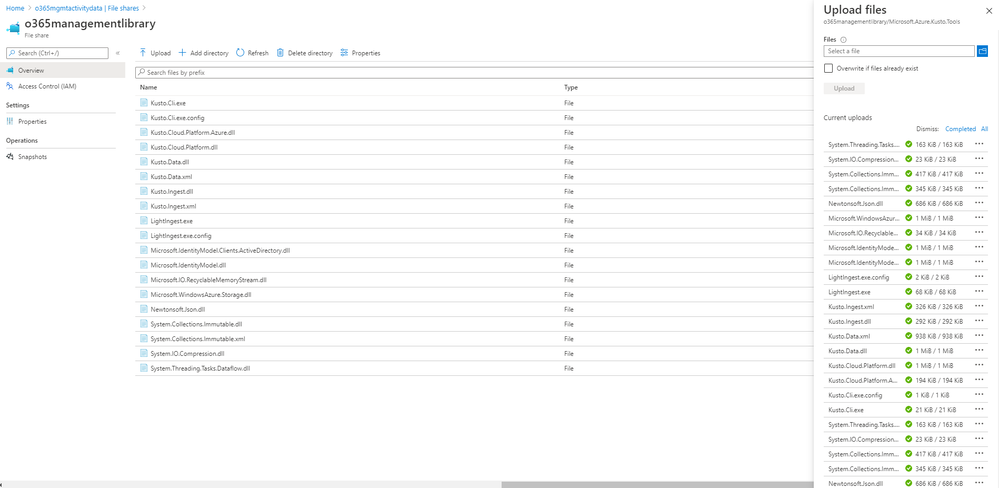Select Microsoft.WindowsAzure.Storage.dll file

(201, 294)
